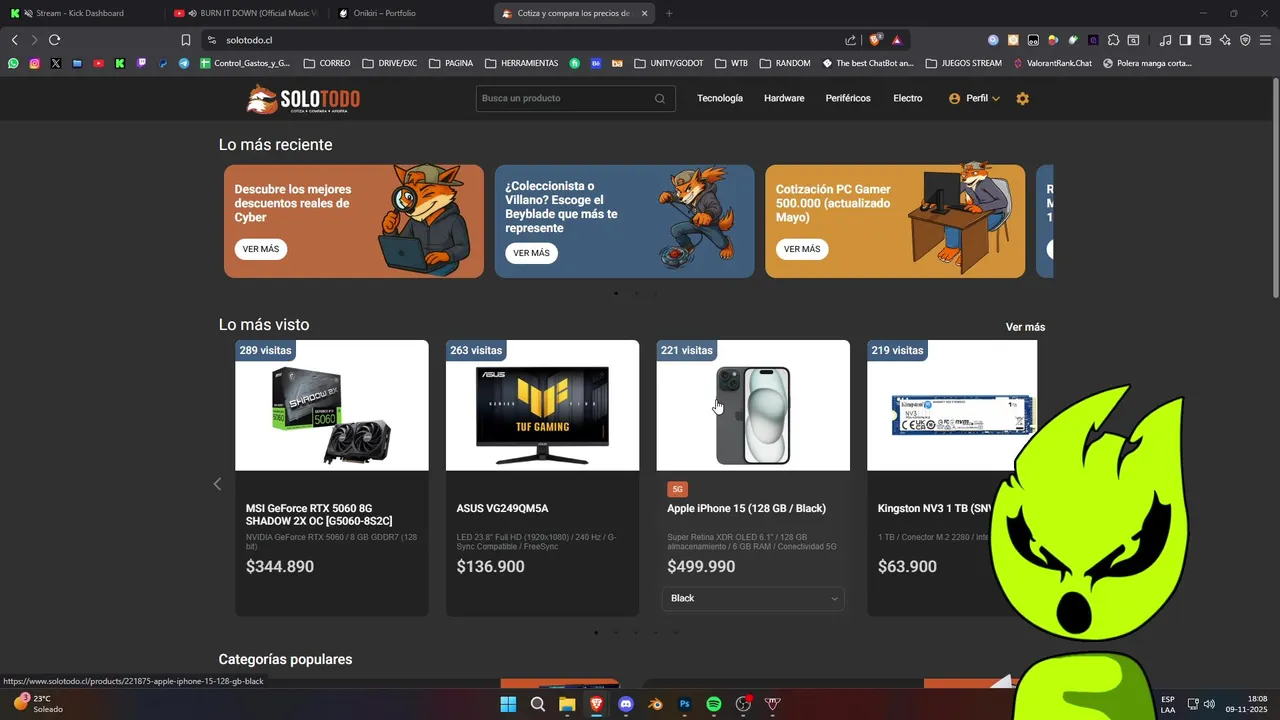The image size is (1280, 720).
Task: Click the solotodo.cl address bar
Action: [528, 40]
